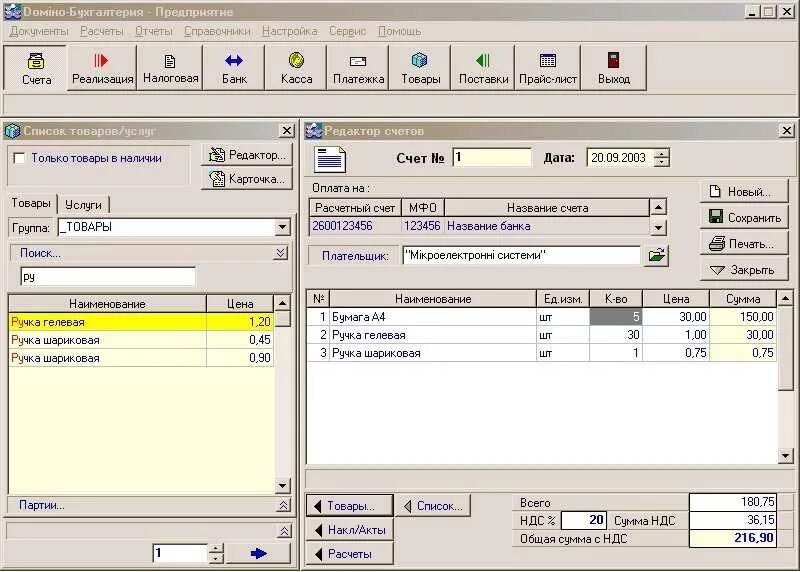Expand the bottom empty panel chevron
The image size is (800, 572).
click(x=284, y=531)
